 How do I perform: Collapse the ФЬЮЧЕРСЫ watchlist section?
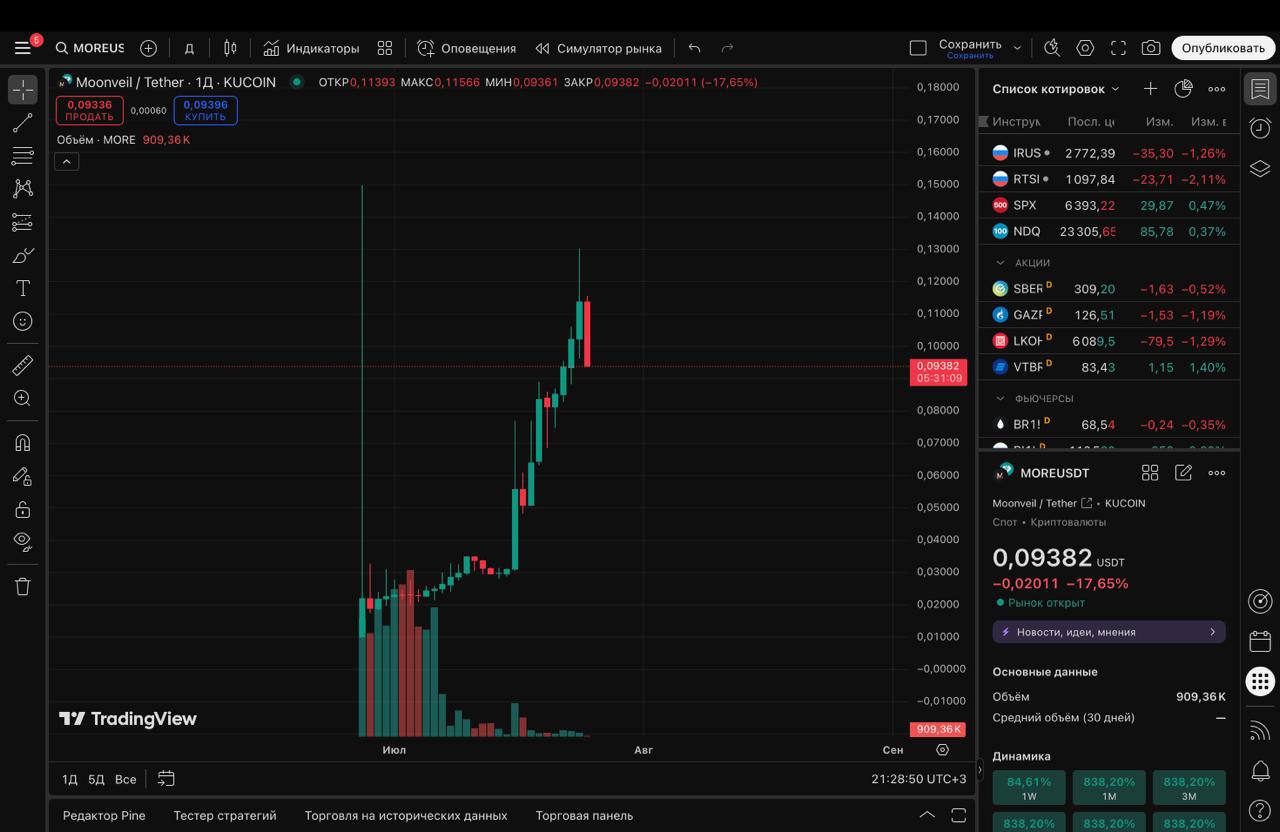(1001, 399)
